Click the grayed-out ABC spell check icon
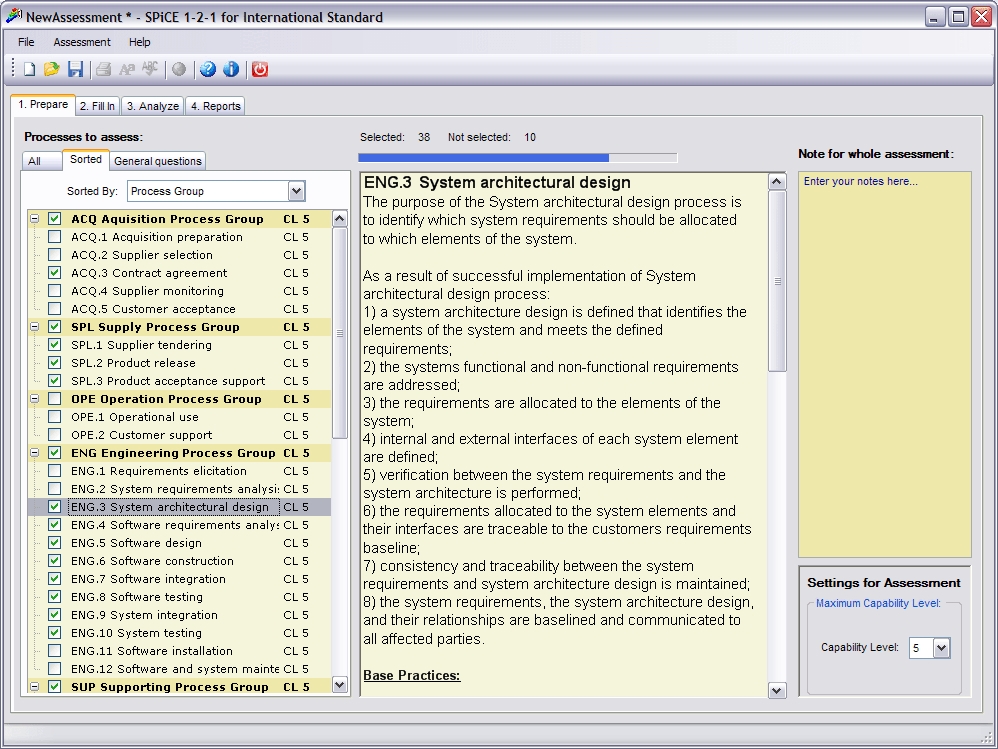 [x=150, y=69]
